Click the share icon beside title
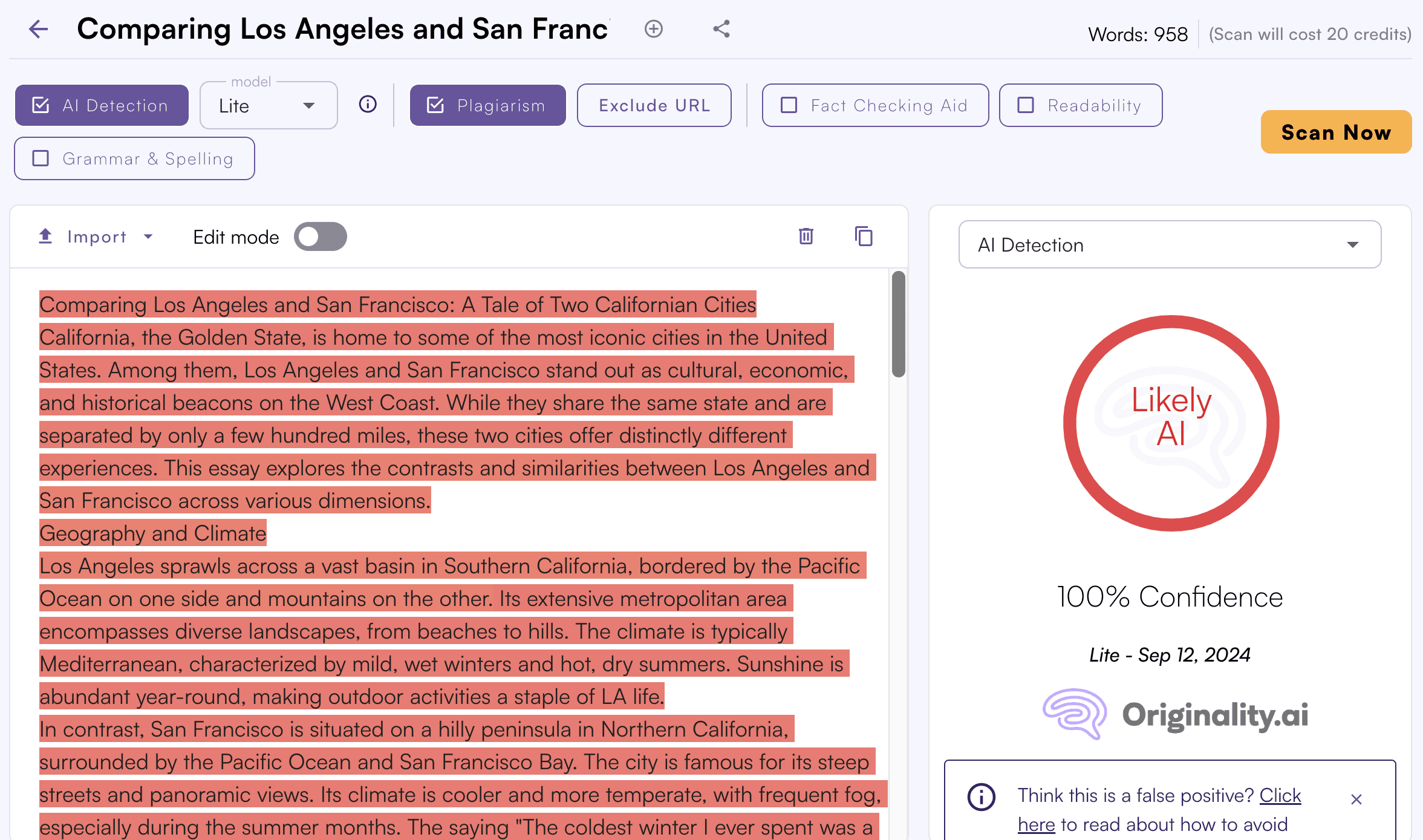This screenshot has height=840, width=1423. [721, 29]
